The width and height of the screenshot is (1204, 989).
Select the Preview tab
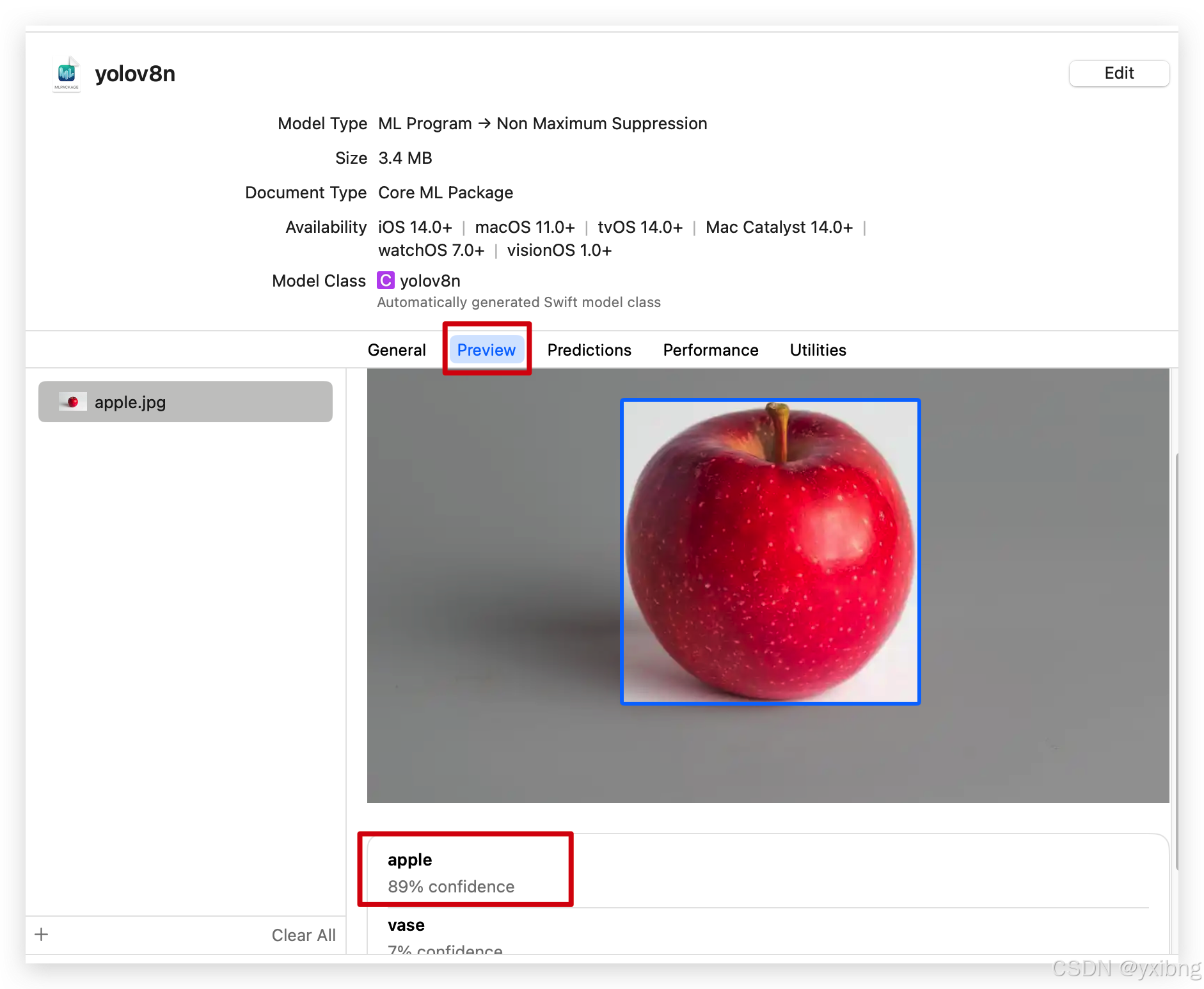pos(486,349)
